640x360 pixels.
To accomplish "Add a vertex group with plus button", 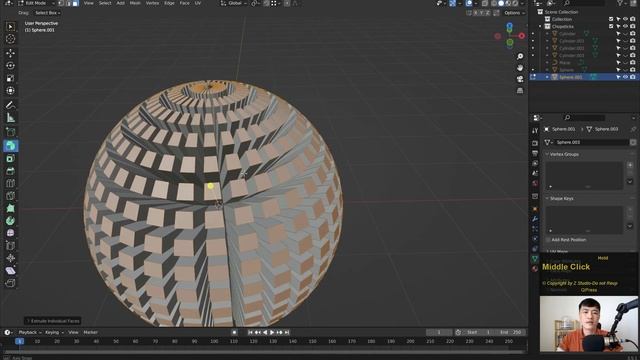I will (630, 165).
